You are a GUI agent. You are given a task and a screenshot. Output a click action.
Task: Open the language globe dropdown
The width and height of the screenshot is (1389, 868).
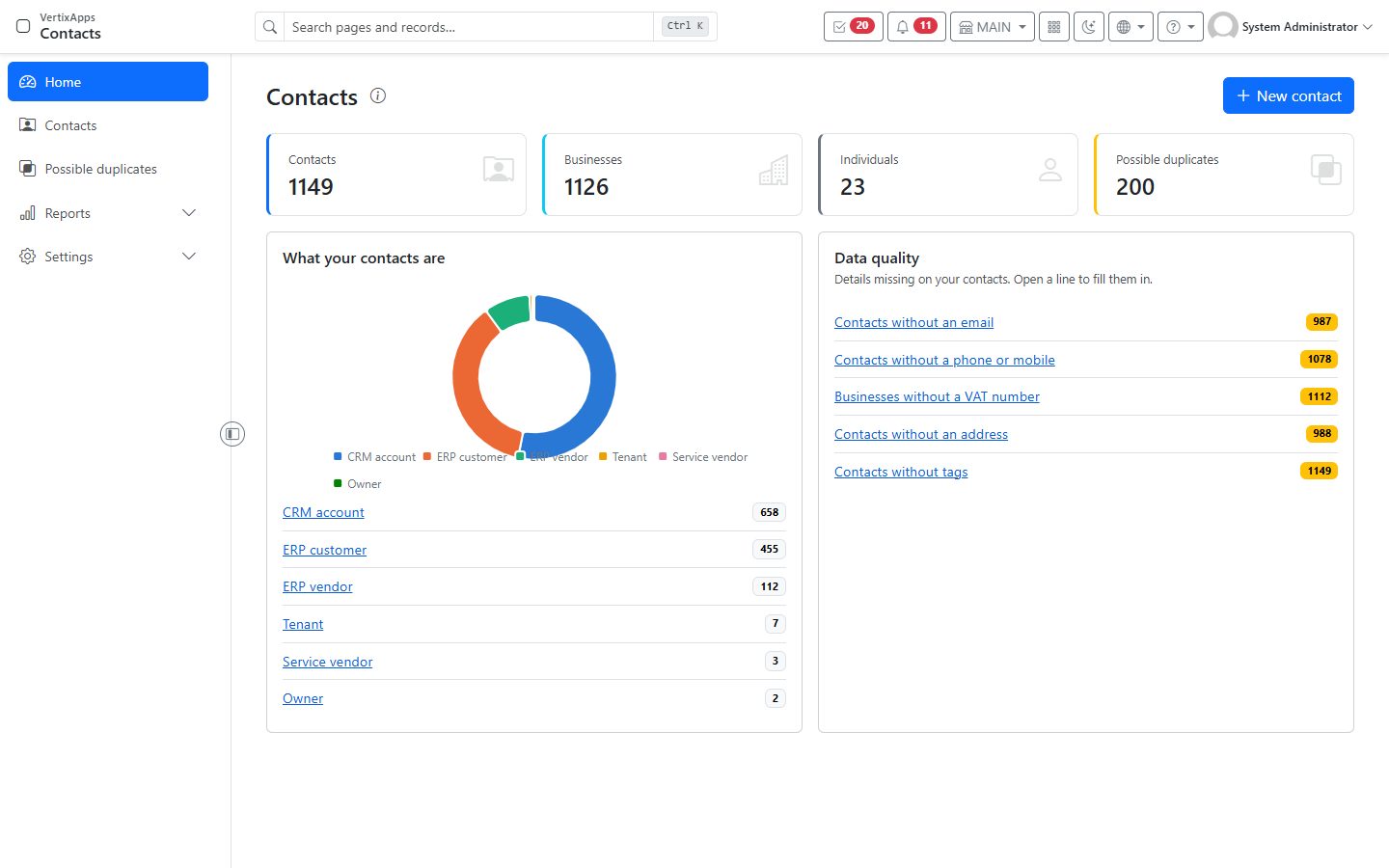coord(1130,27)
